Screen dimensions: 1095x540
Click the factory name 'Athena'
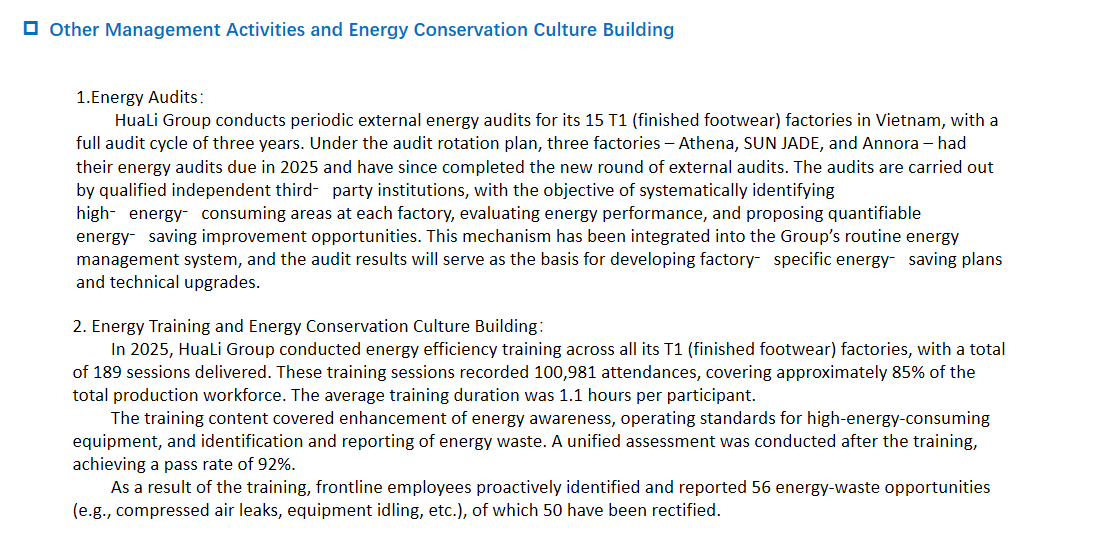click(x=682, y=144)
